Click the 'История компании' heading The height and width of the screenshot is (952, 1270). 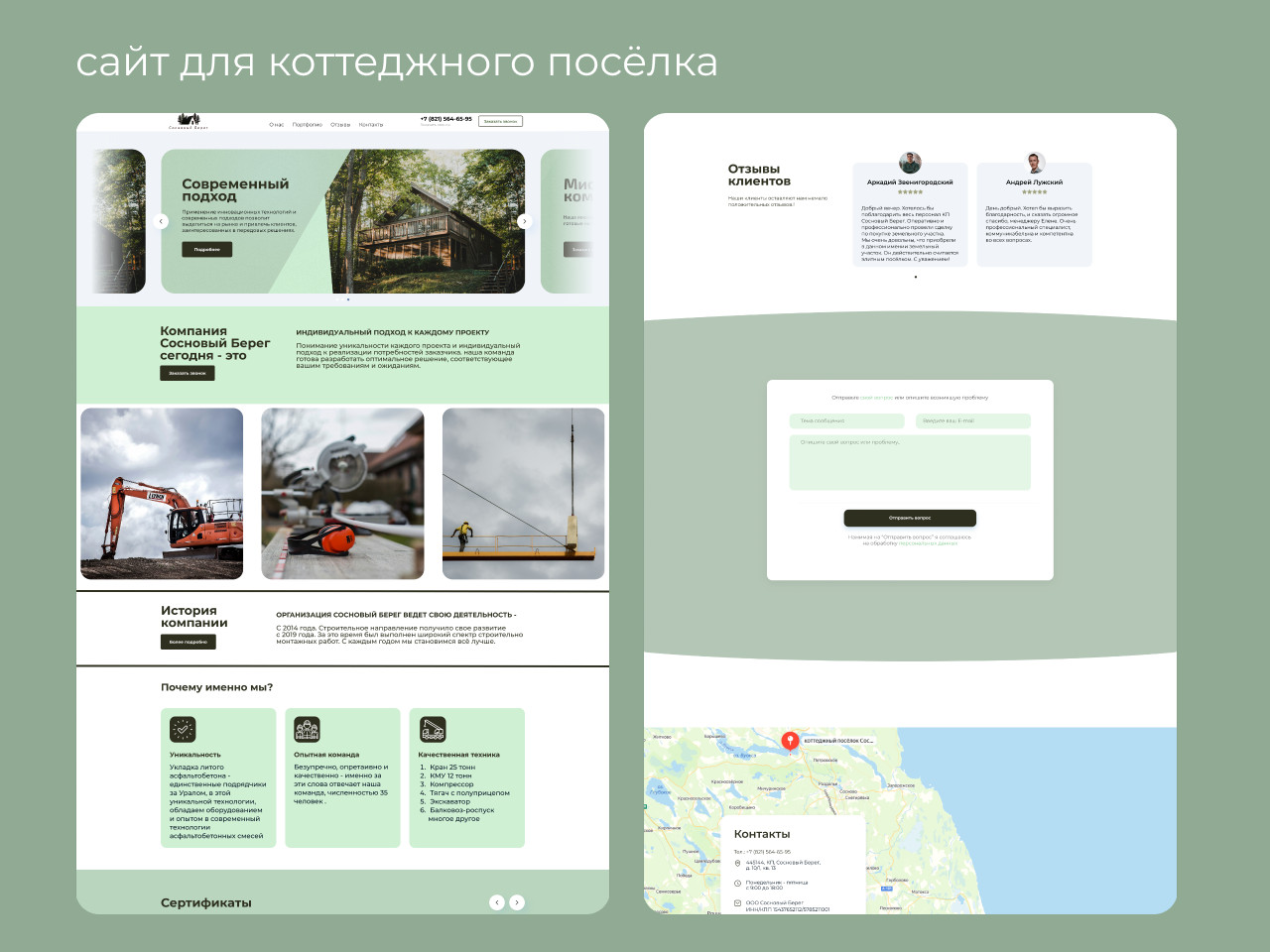(194, 617)
